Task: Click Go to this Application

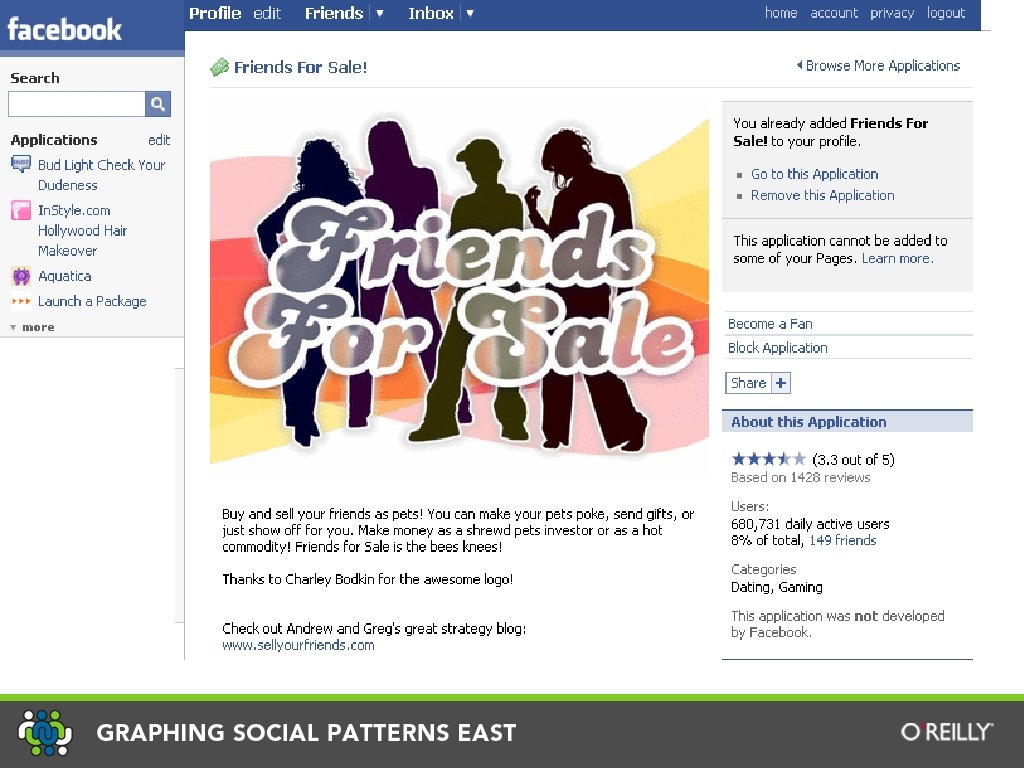Action: point(814,174)
